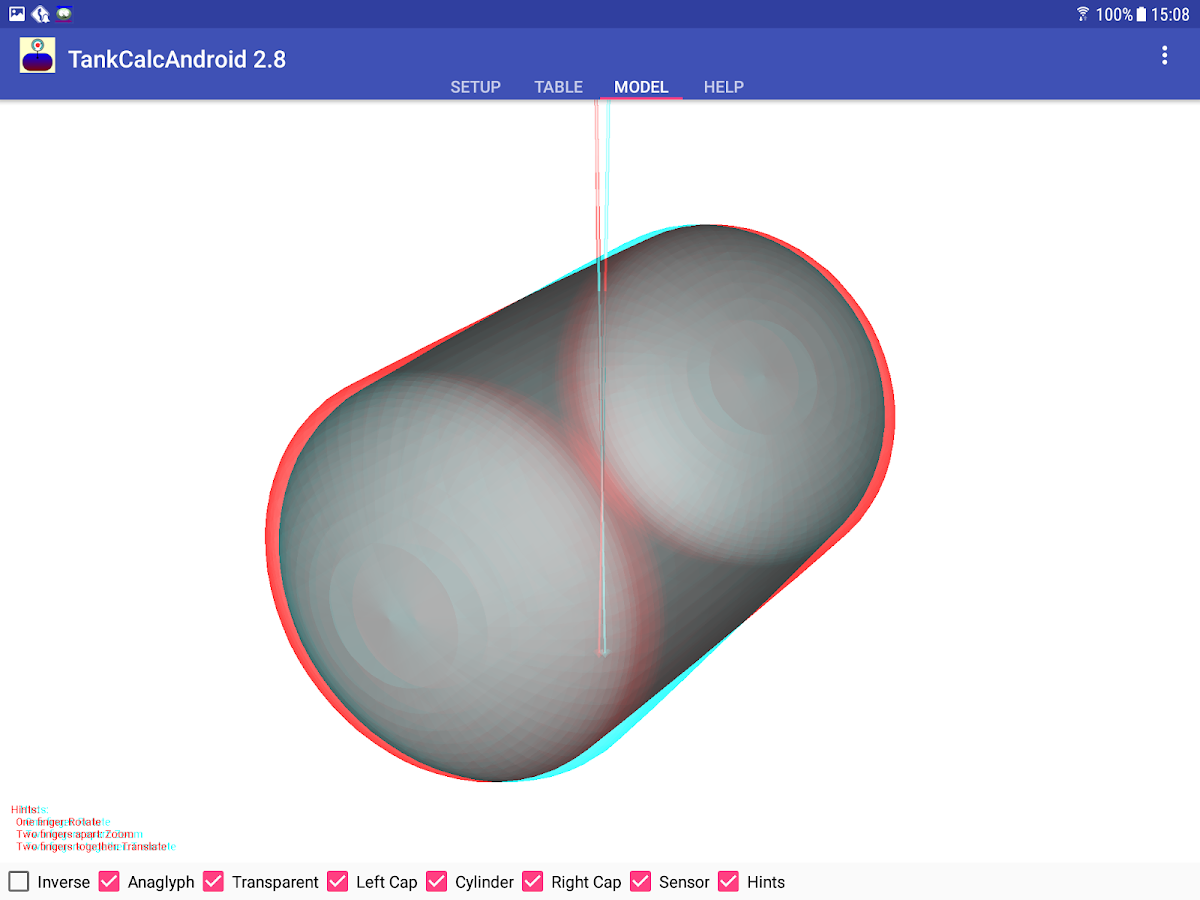Tap the TankCalcAndroid app logo icon

pos(38,56)
